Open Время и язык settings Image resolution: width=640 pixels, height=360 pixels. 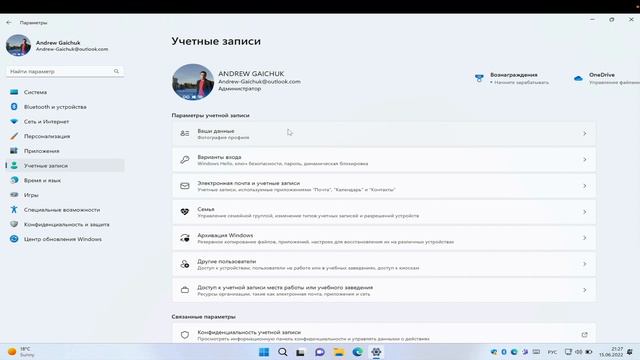[x=65, y=180]
